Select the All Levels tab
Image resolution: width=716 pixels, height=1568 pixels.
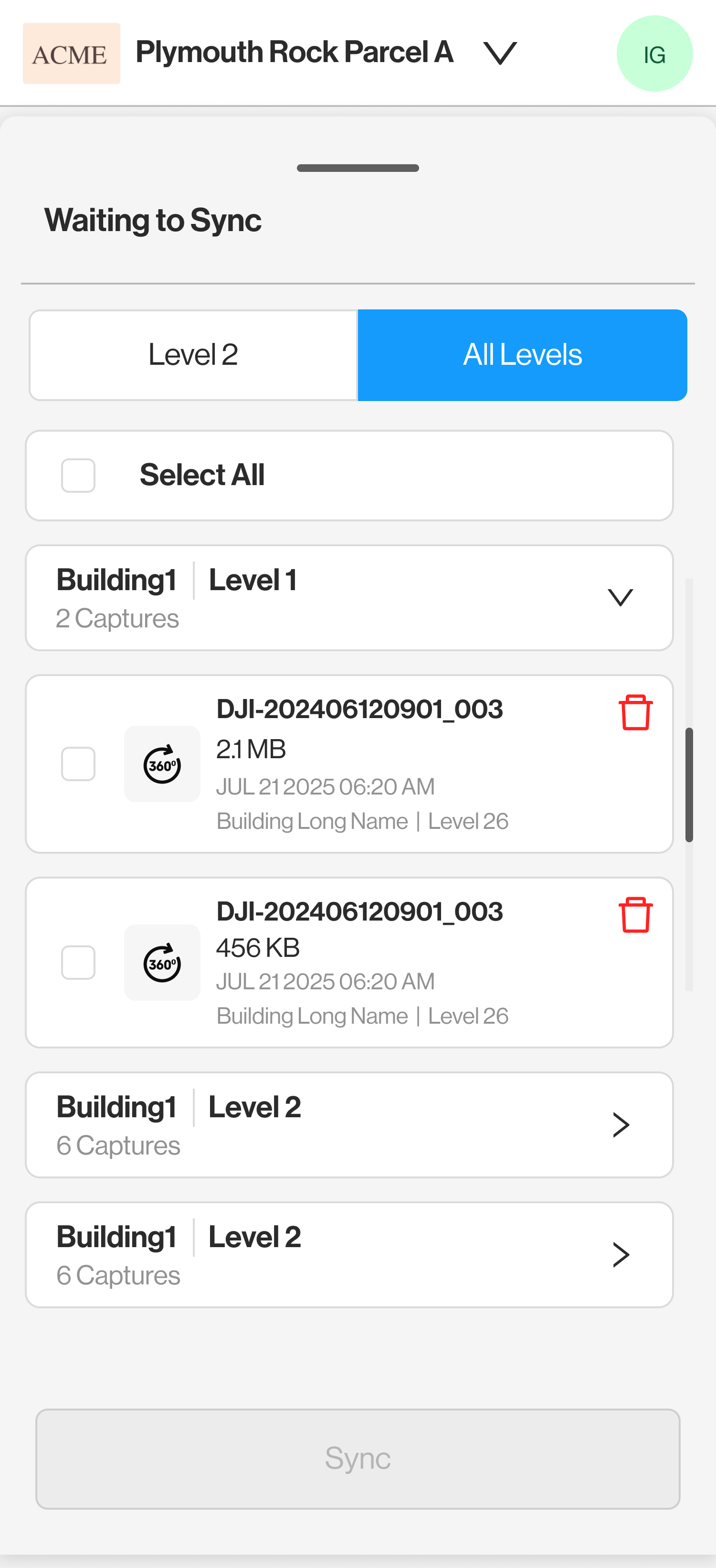pyautogui.click(x=522, y=355)
